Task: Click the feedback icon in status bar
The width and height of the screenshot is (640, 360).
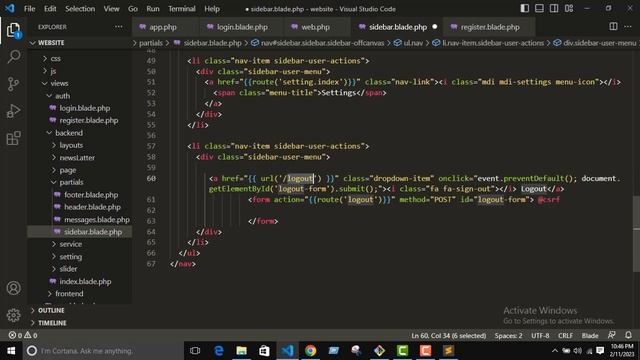Action: pyautogui.click(x=611, y=335)
